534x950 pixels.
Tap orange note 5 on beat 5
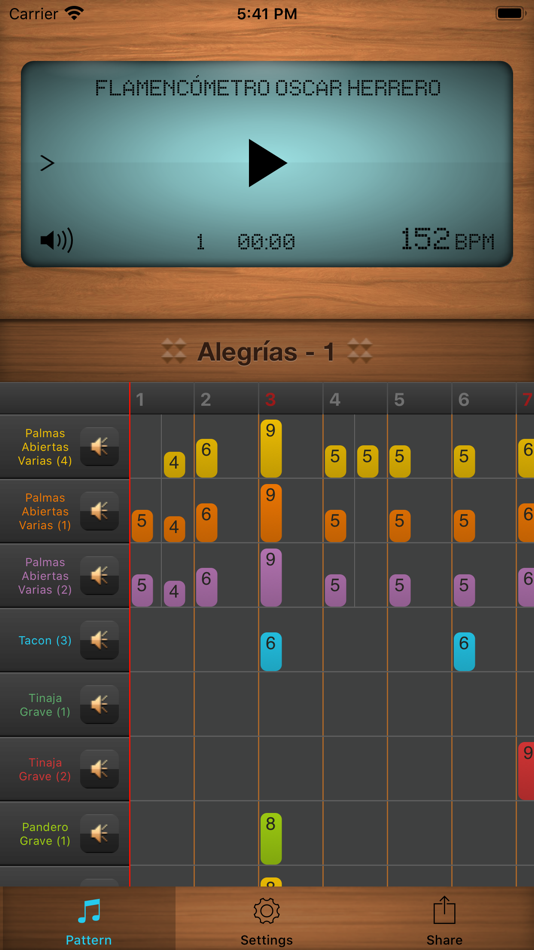(400, 526)
